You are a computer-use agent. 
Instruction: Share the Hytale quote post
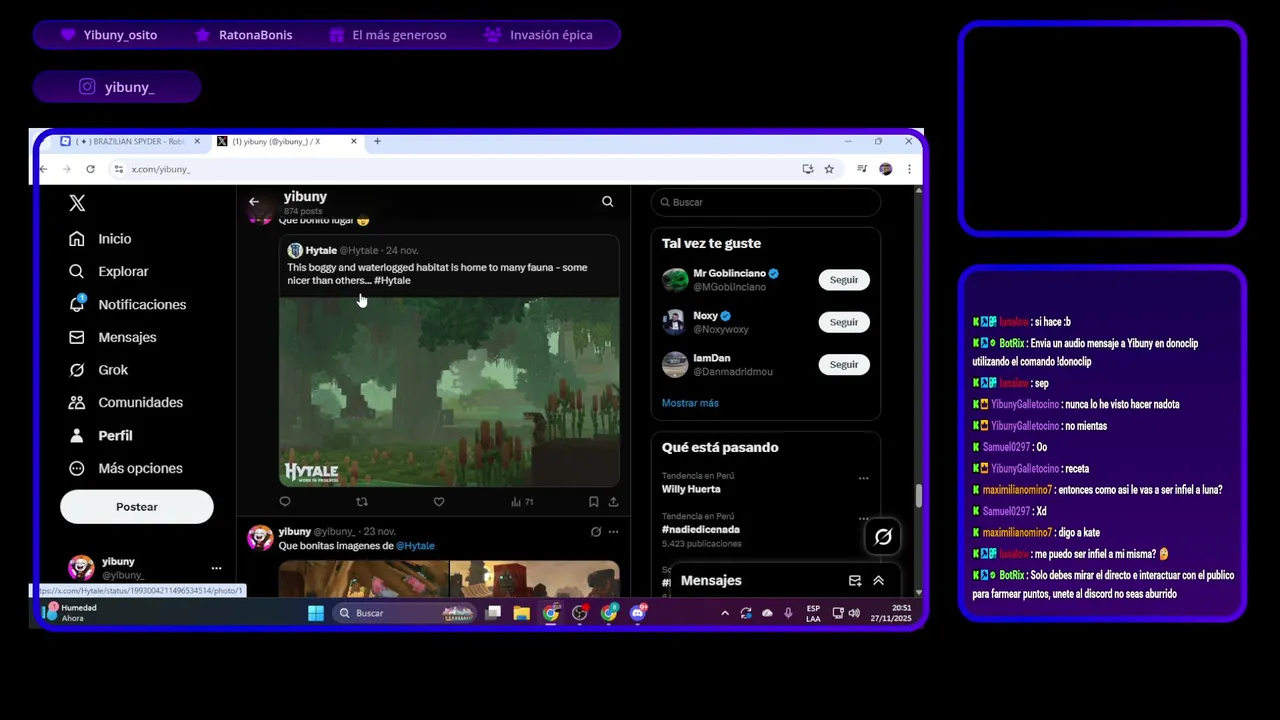tap(613, 502)
